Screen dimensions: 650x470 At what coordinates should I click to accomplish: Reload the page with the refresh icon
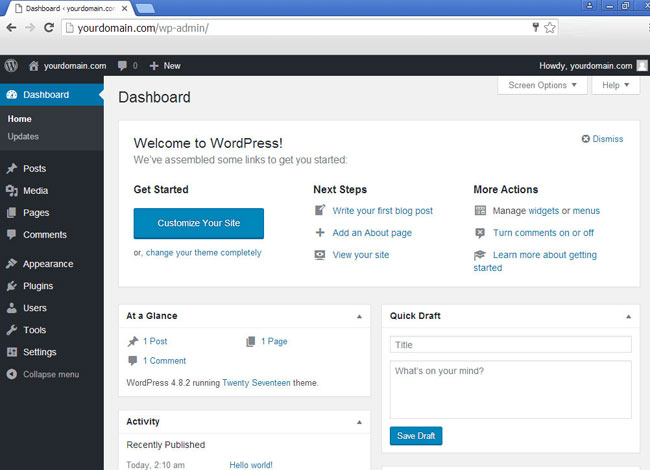click(49, 28)
